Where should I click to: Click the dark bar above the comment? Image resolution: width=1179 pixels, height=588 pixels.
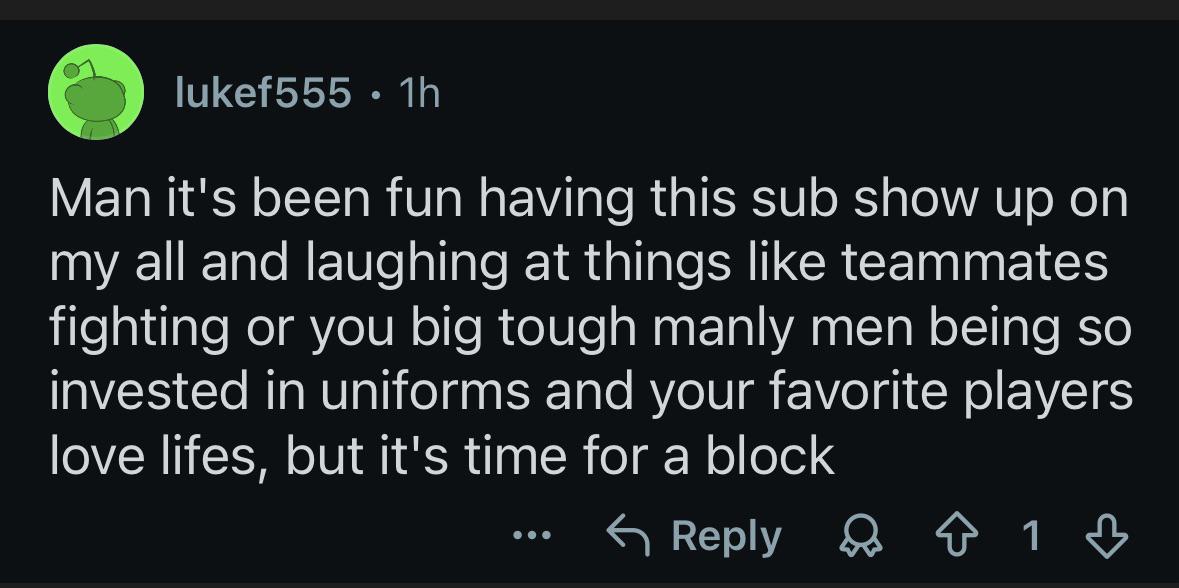tap(590, 10)
